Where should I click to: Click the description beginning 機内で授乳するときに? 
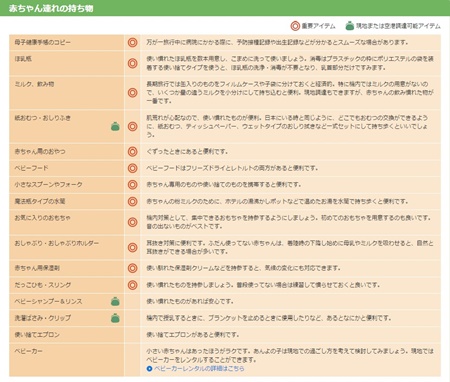tap(269, 318)
